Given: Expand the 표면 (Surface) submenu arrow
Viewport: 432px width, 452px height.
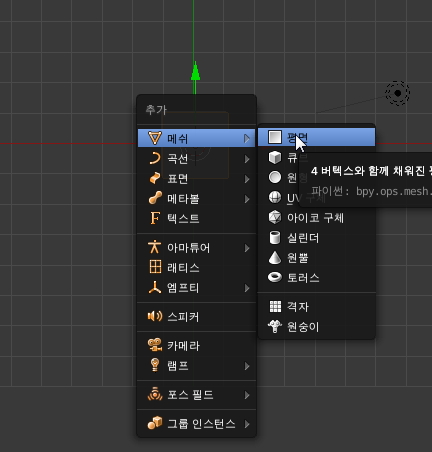Looking at the screenshot, I should (247, 179).
